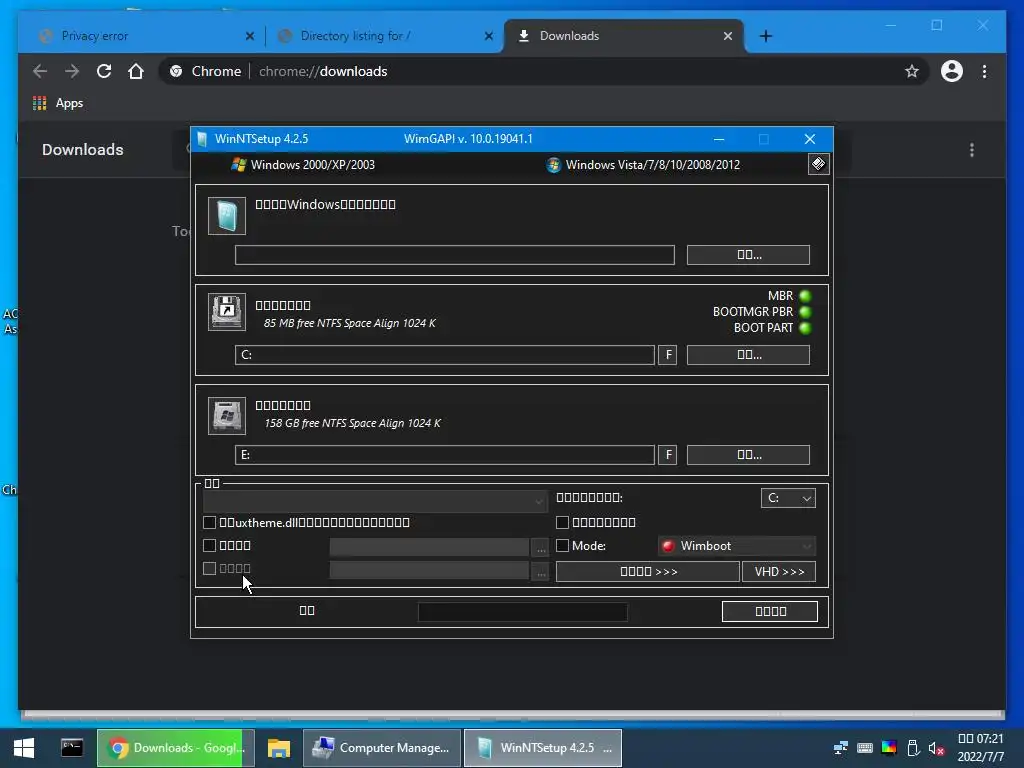Image resolution: width=1024 pixels, height=768 pixels.
Task: Click browse button for boot drive C:
Action: [x=748, y=355]
